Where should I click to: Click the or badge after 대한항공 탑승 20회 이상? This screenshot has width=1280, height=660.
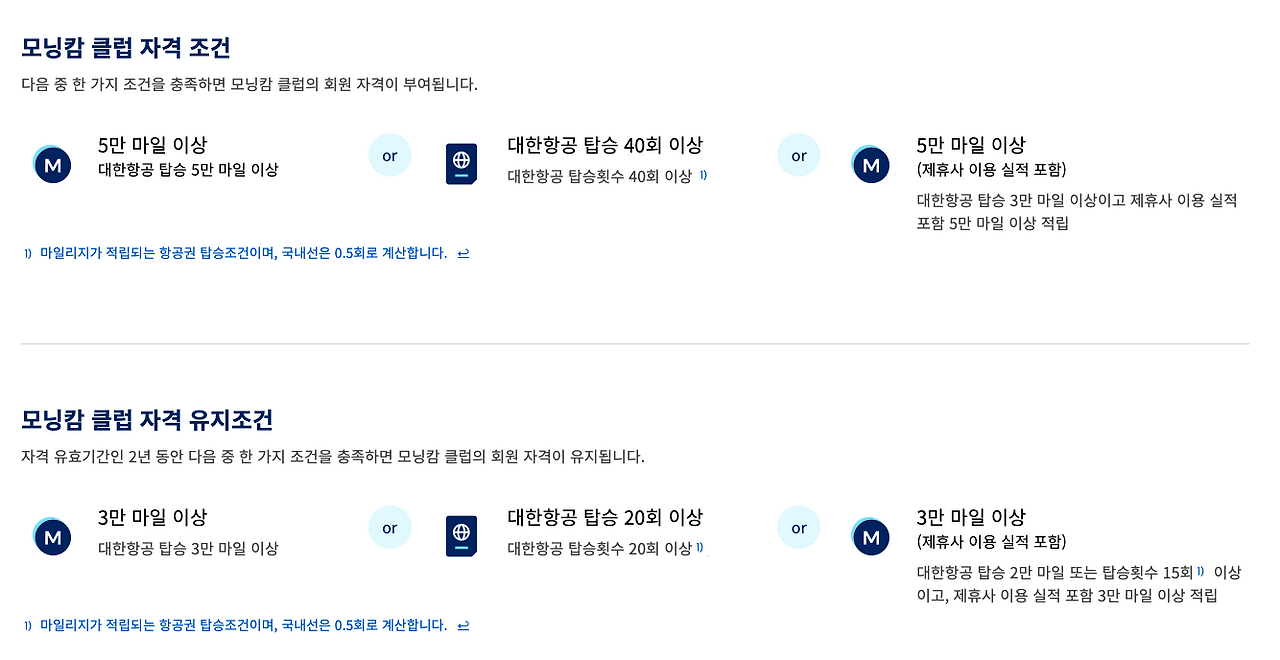pyautogui.click(x=799, y=527)
